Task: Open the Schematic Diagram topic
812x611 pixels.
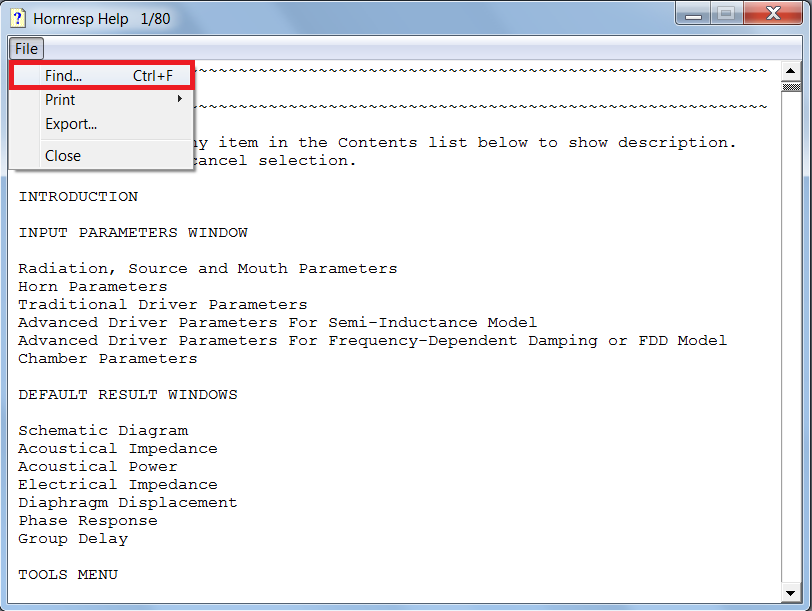Action: coord(103,431)
